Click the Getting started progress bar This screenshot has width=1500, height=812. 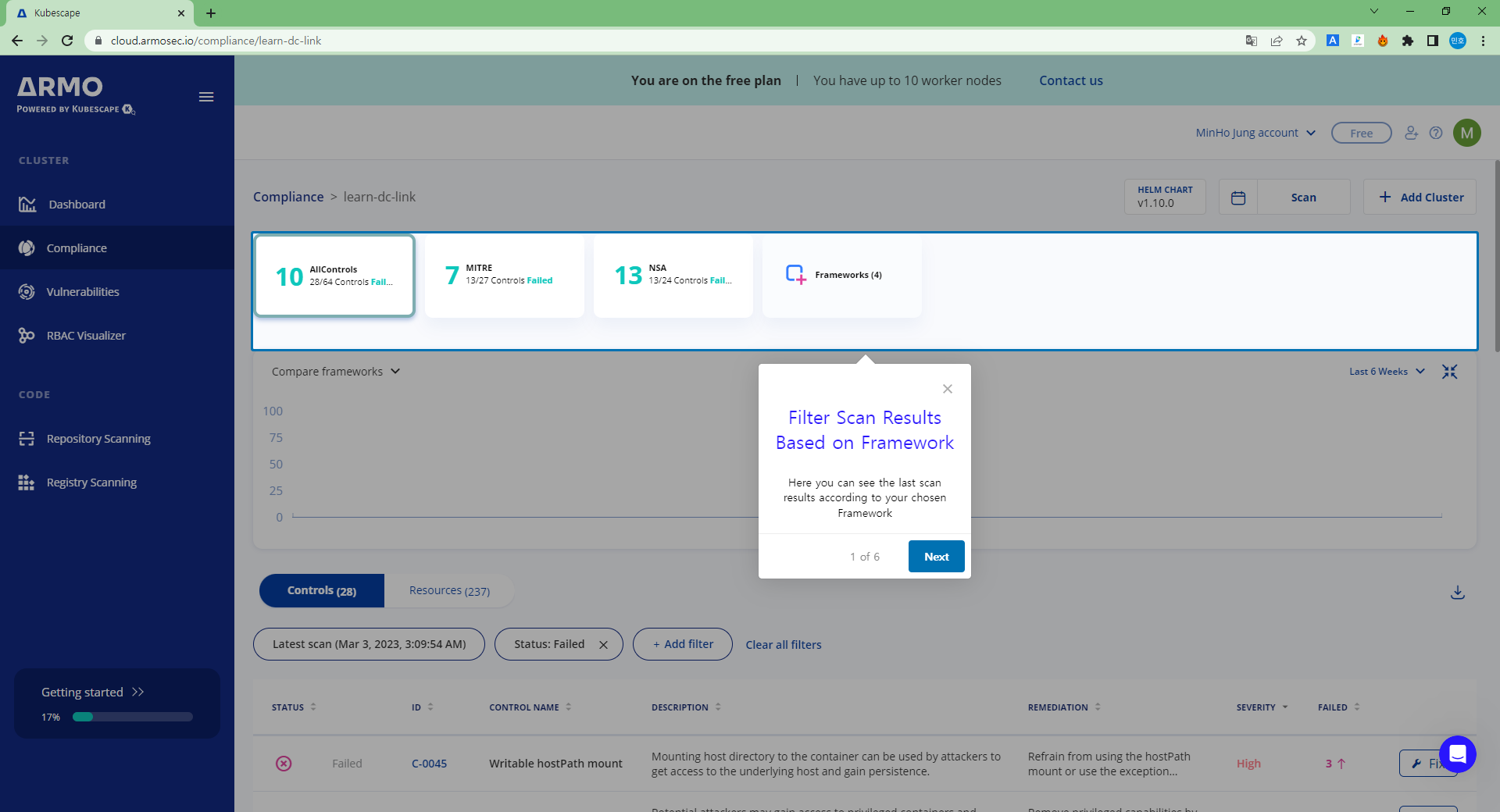(133, 717)
